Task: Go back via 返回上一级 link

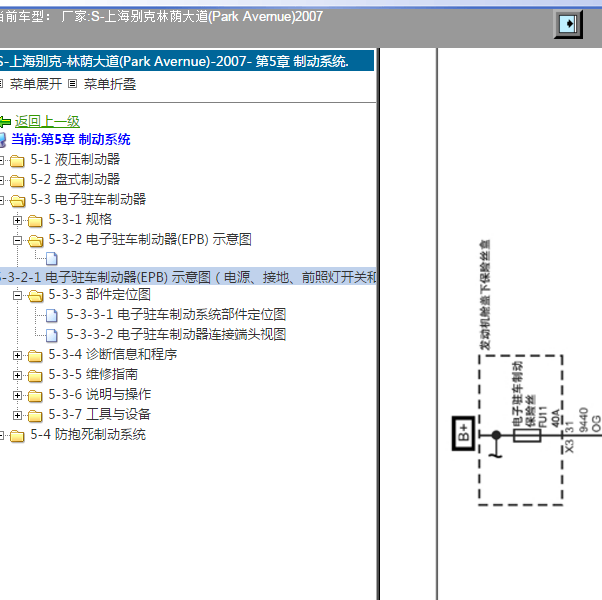Action: [x=47, y=122]
